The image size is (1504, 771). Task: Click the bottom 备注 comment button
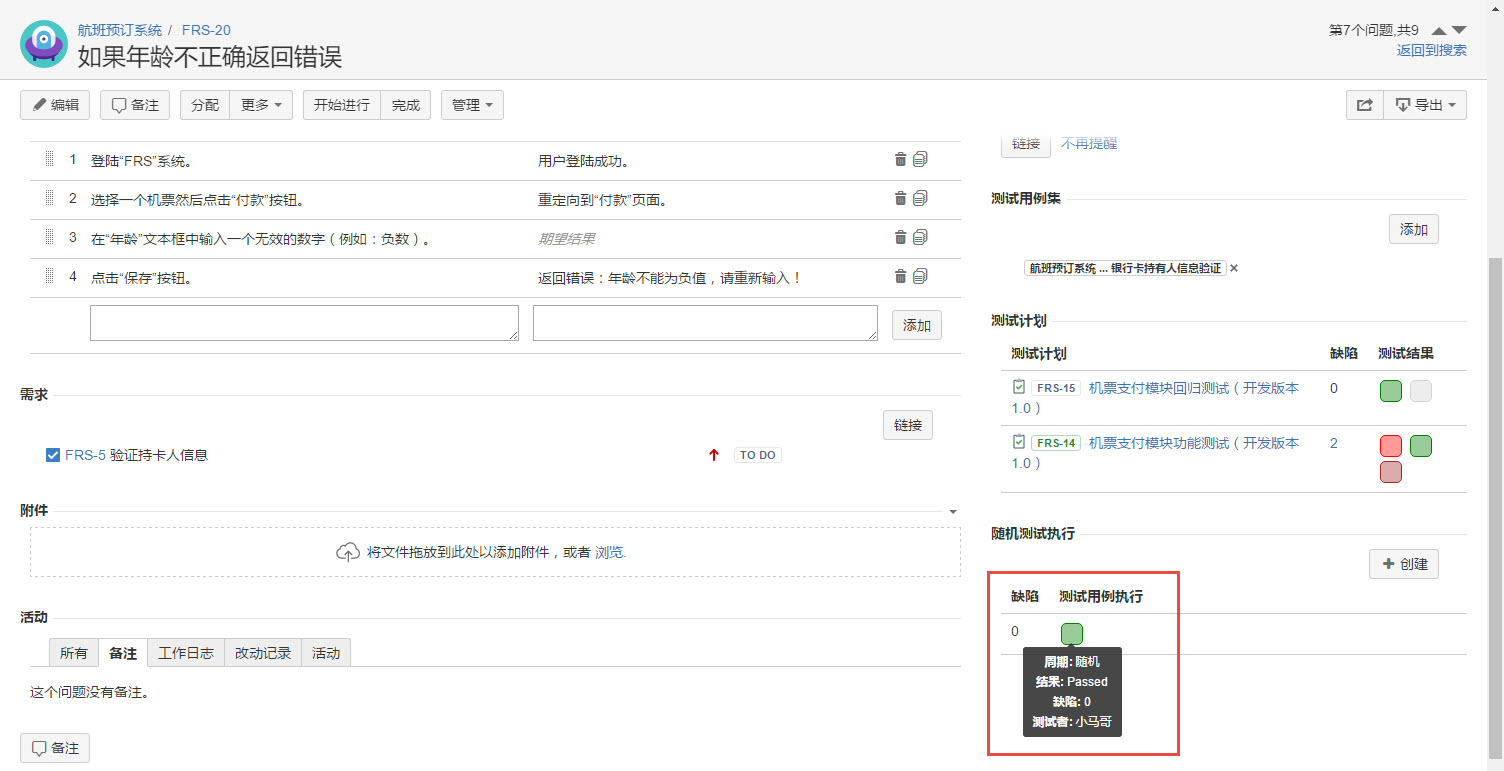(55, 748)
